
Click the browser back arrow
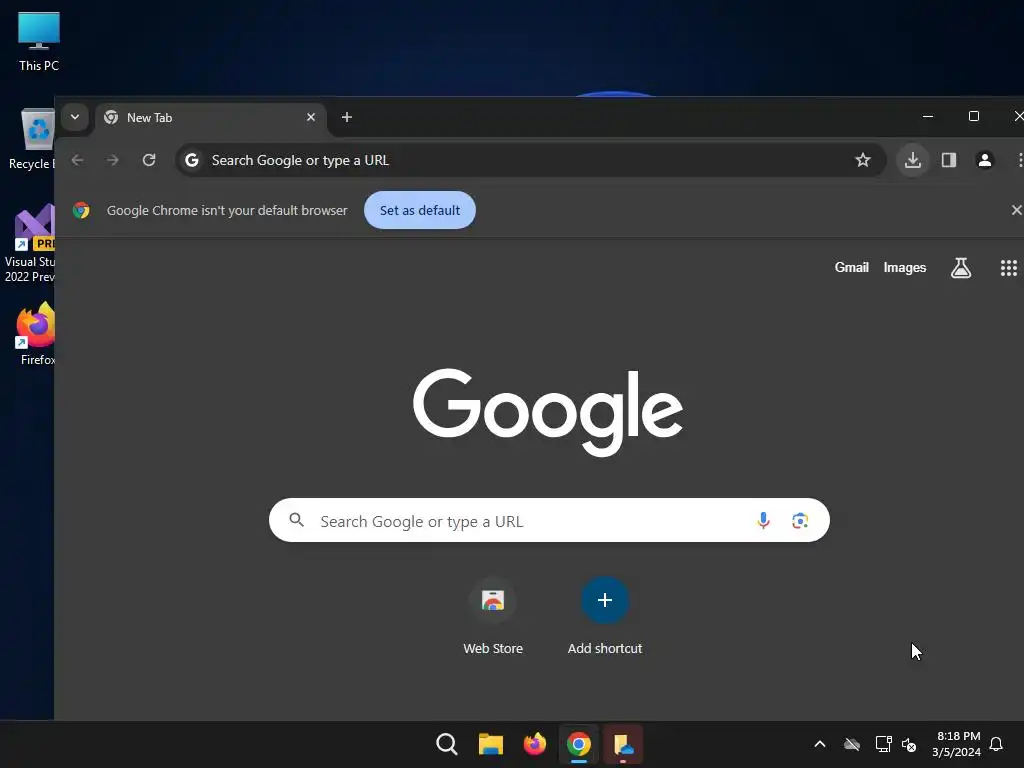click(78, 160)
